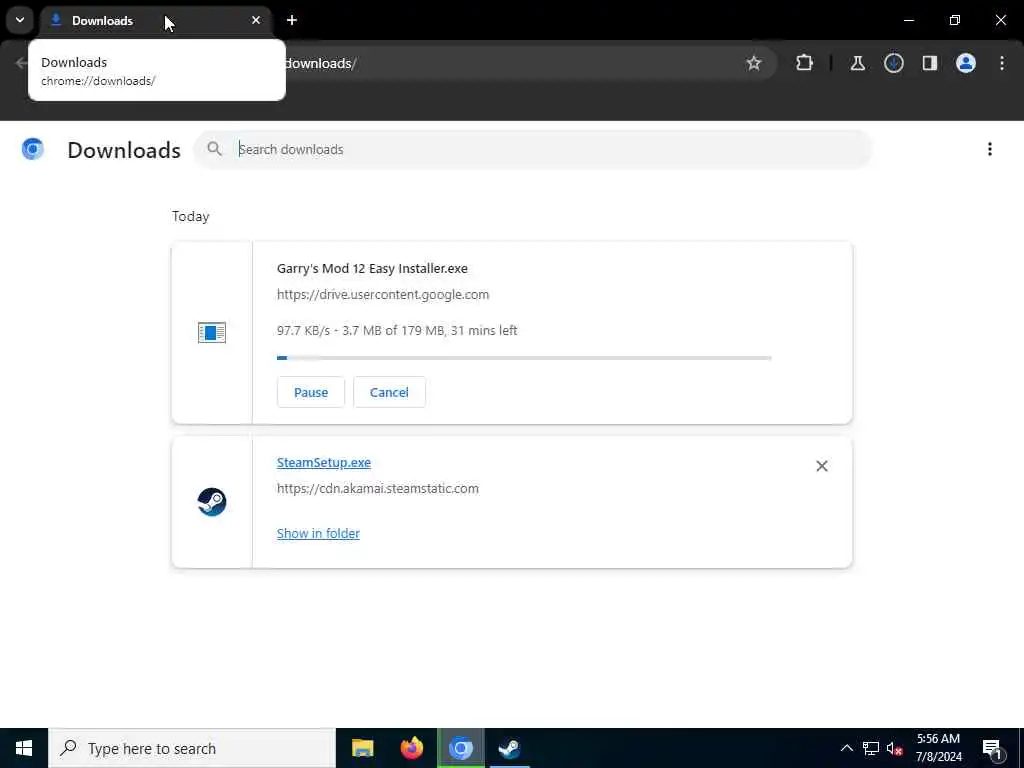Click the Today date heading
The height and width of the screenshot is (768, 1024).
(191, 216)
